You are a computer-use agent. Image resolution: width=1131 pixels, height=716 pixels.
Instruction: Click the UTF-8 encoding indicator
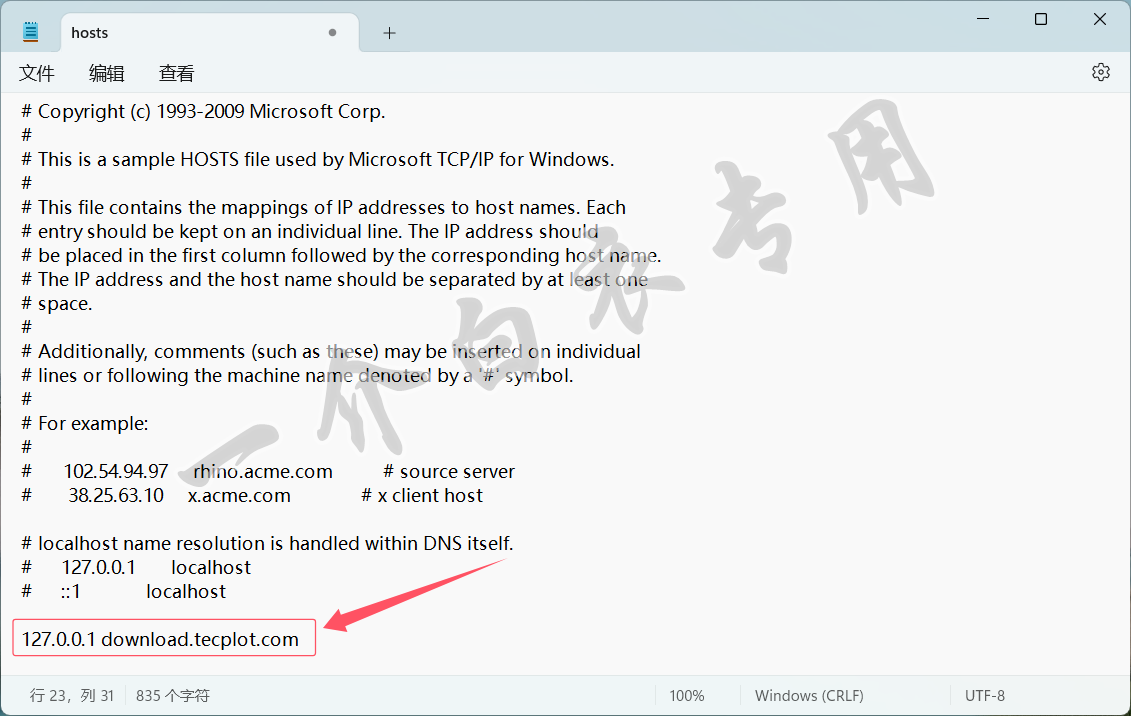(x=985, y=696)
